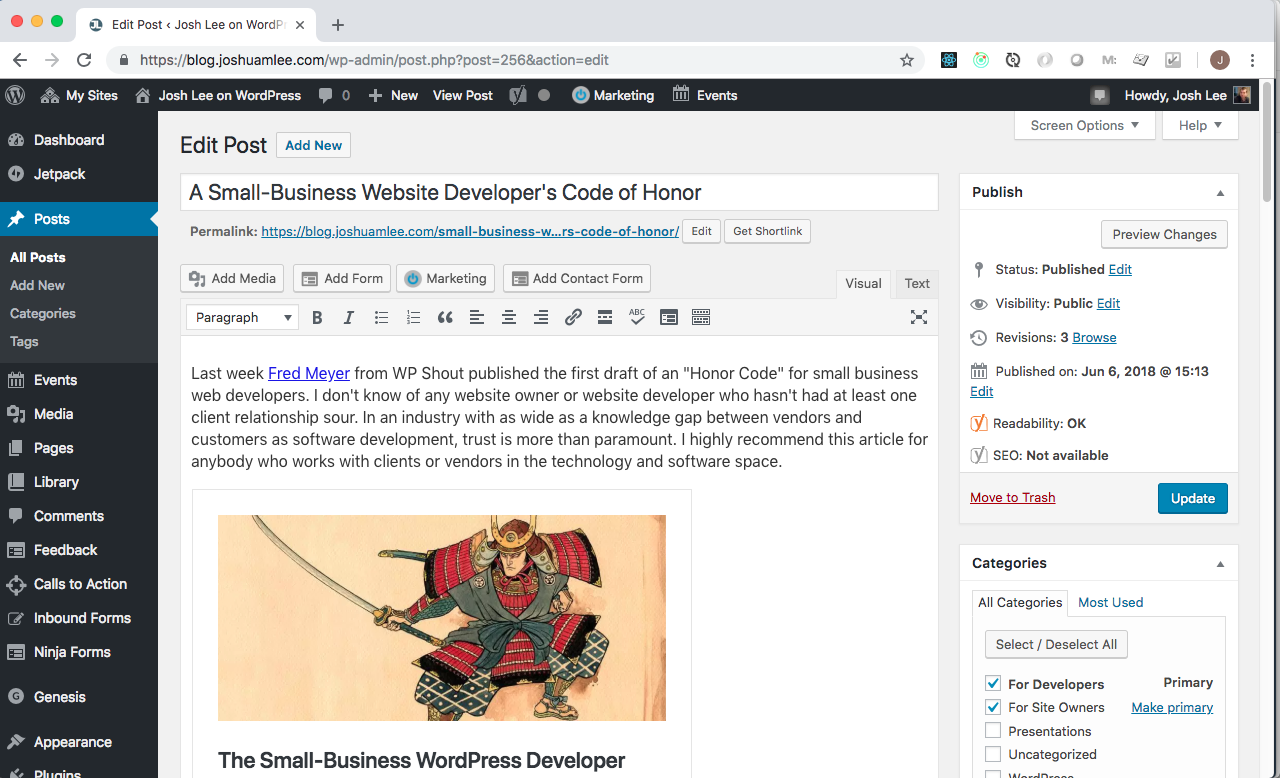
Task: Switch to Most Used categories tab
Action: 1110,602
